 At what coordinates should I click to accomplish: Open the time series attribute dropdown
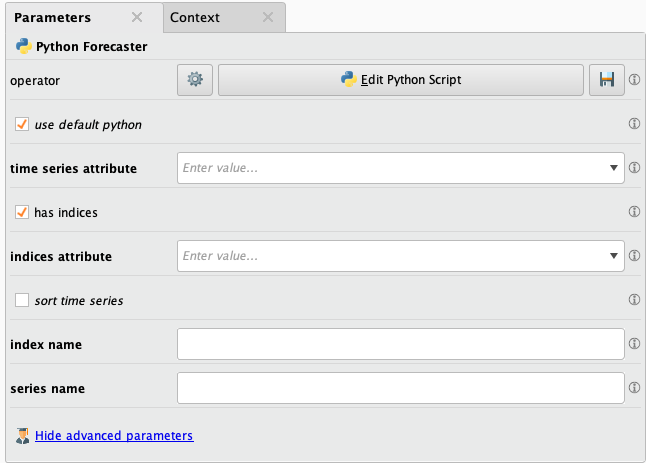point(613,168)
